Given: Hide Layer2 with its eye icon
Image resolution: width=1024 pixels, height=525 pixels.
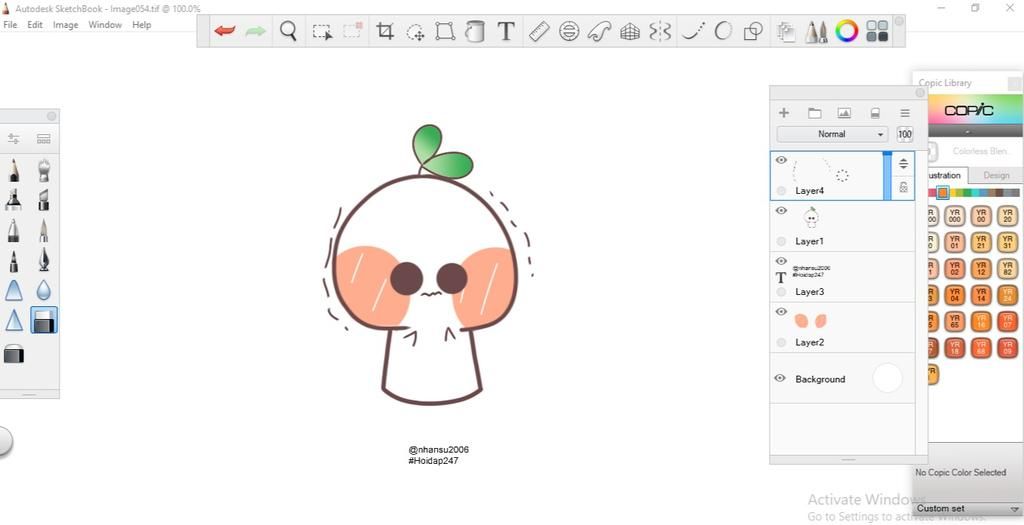Looking at the screenshot, I should 781,311.
